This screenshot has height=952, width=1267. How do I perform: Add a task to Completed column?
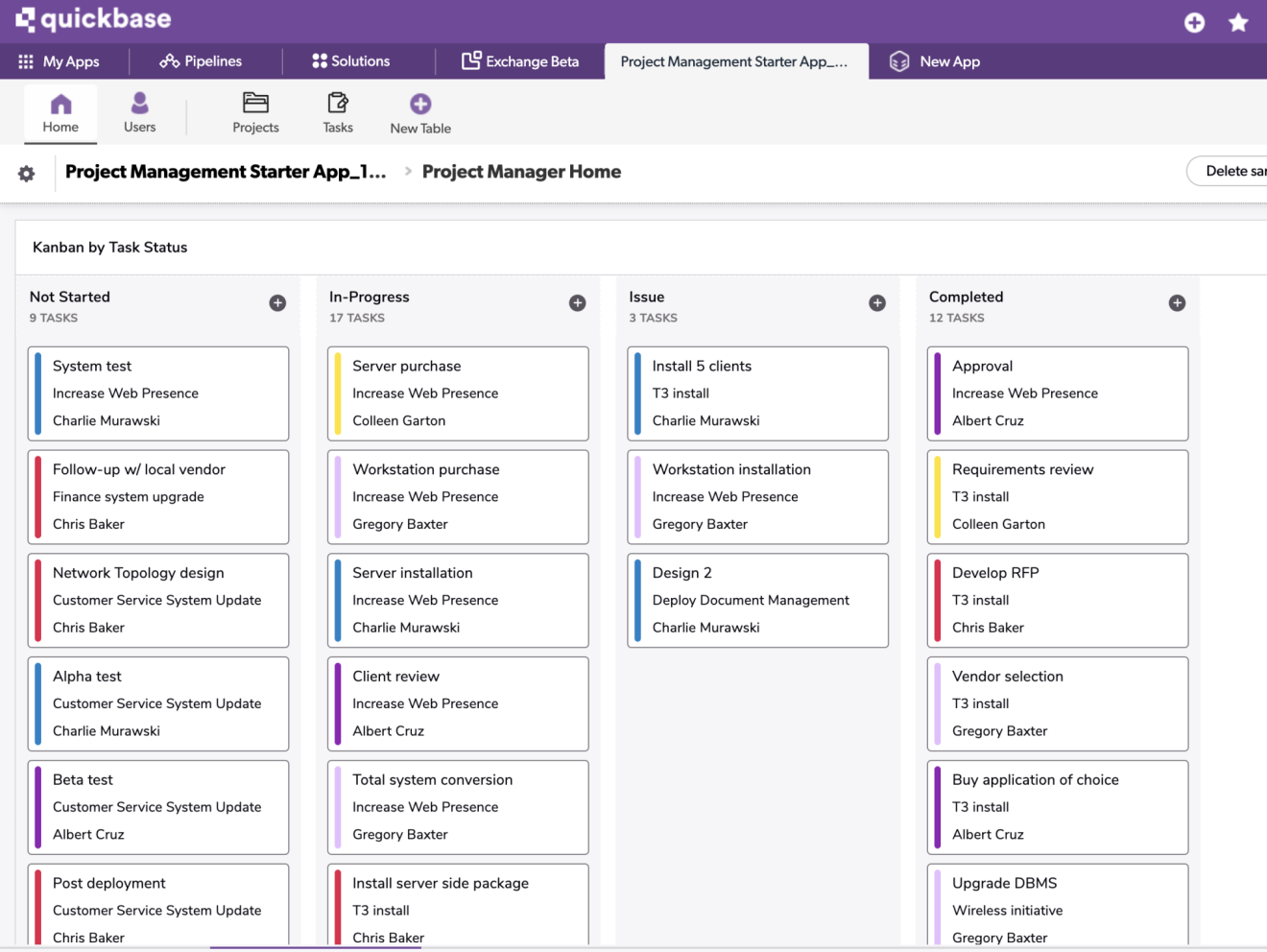click(1177, 303)
